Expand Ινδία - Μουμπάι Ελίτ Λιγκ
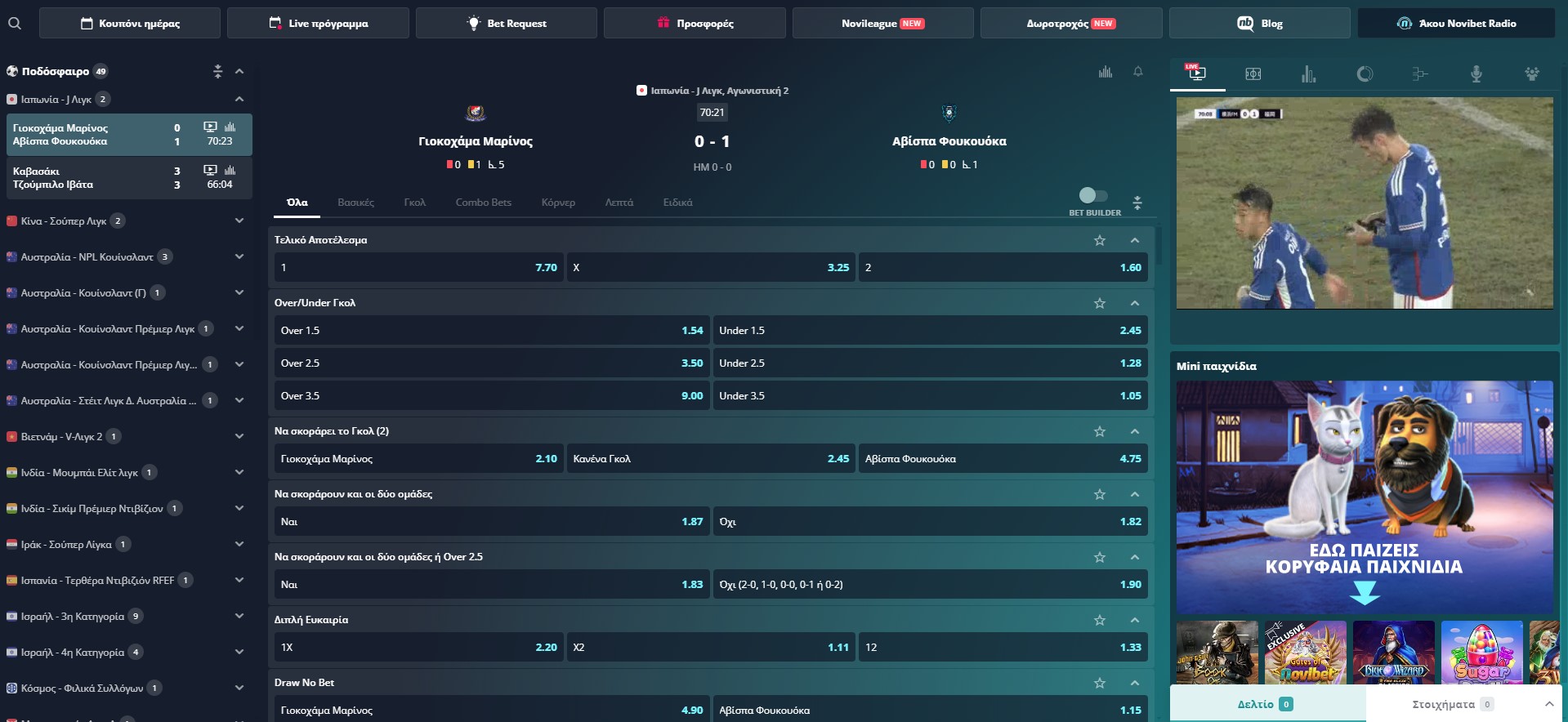Image resolution: width=1568 pixels, height=722 pixels. [239, 472]
